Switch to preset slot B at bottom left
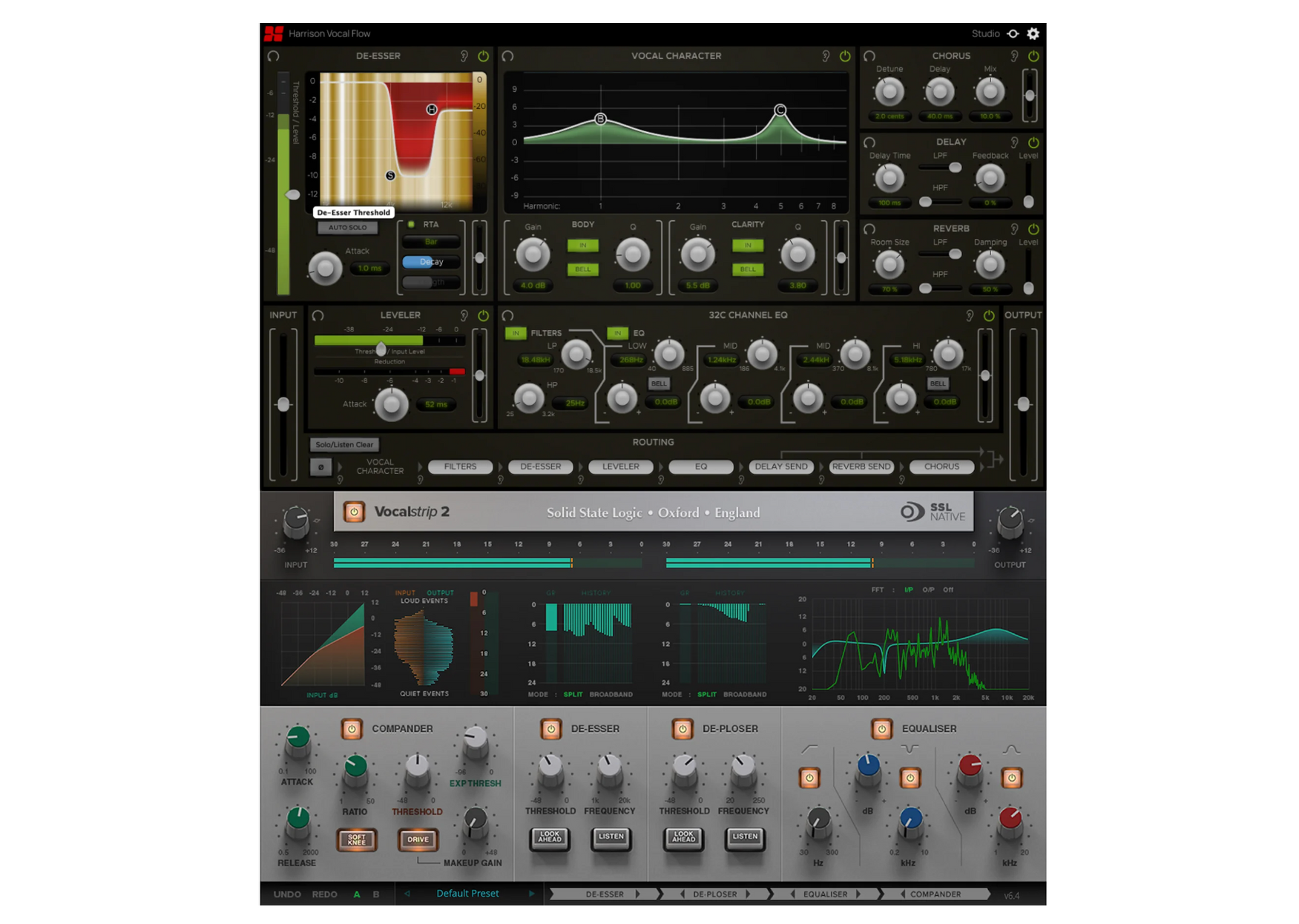The height and width of the screenshot is (924, 1299). point(375,894)
